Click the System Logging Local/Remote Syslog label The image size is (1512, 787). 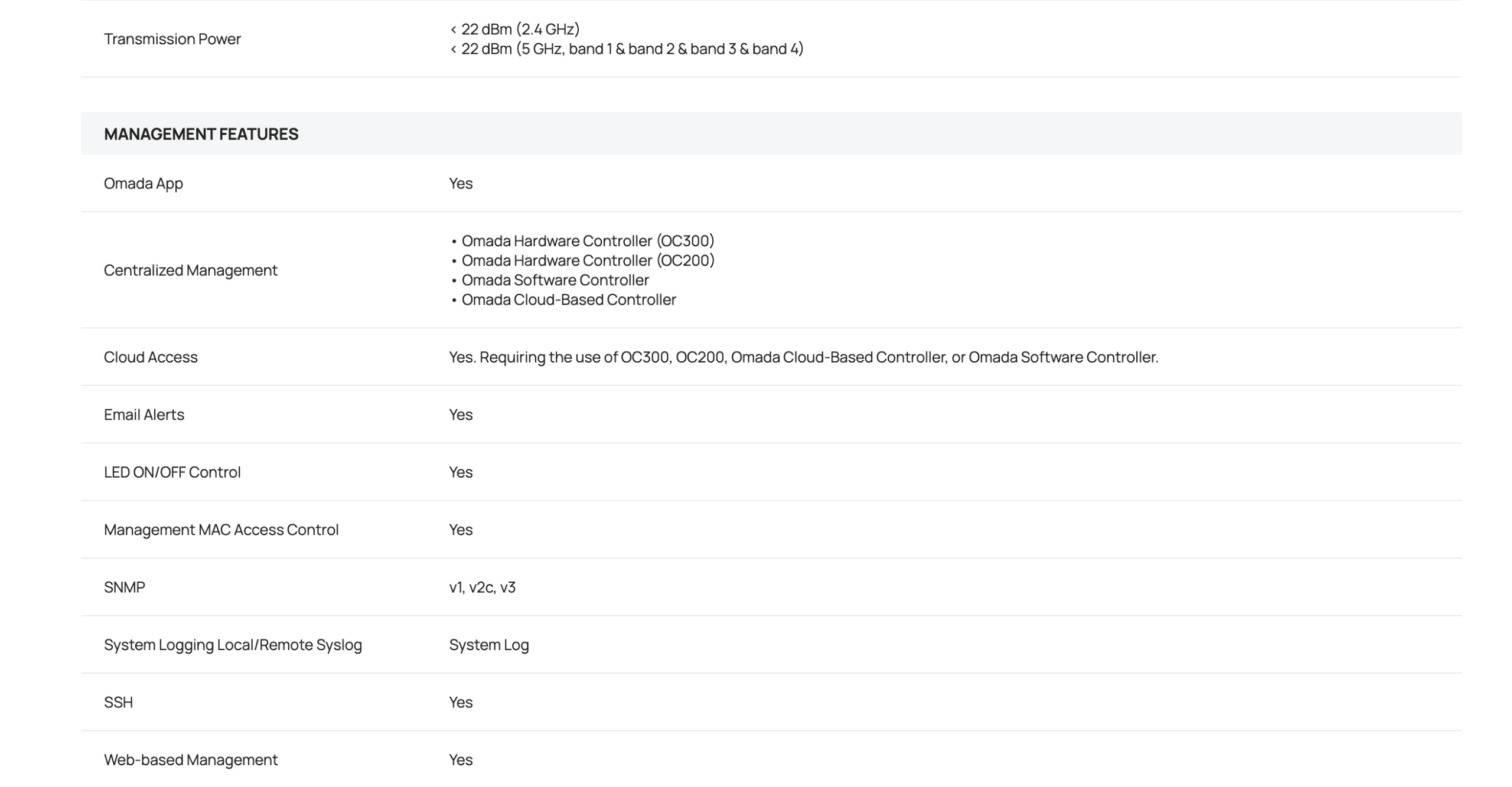[x=233, y=645]
